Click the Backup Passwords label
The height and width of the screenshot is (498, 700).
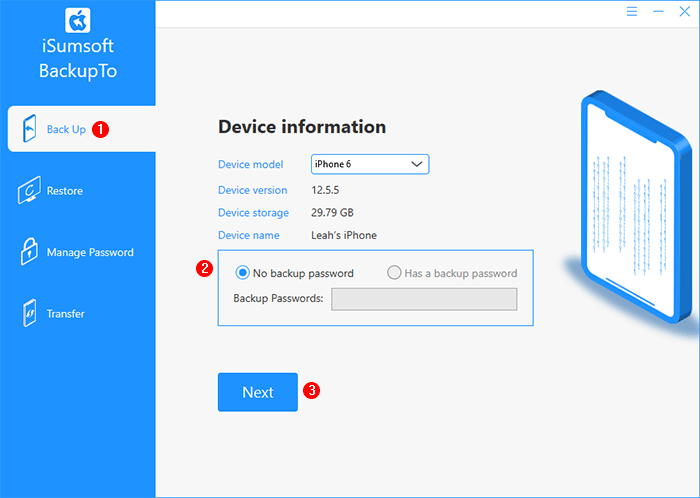278,298
